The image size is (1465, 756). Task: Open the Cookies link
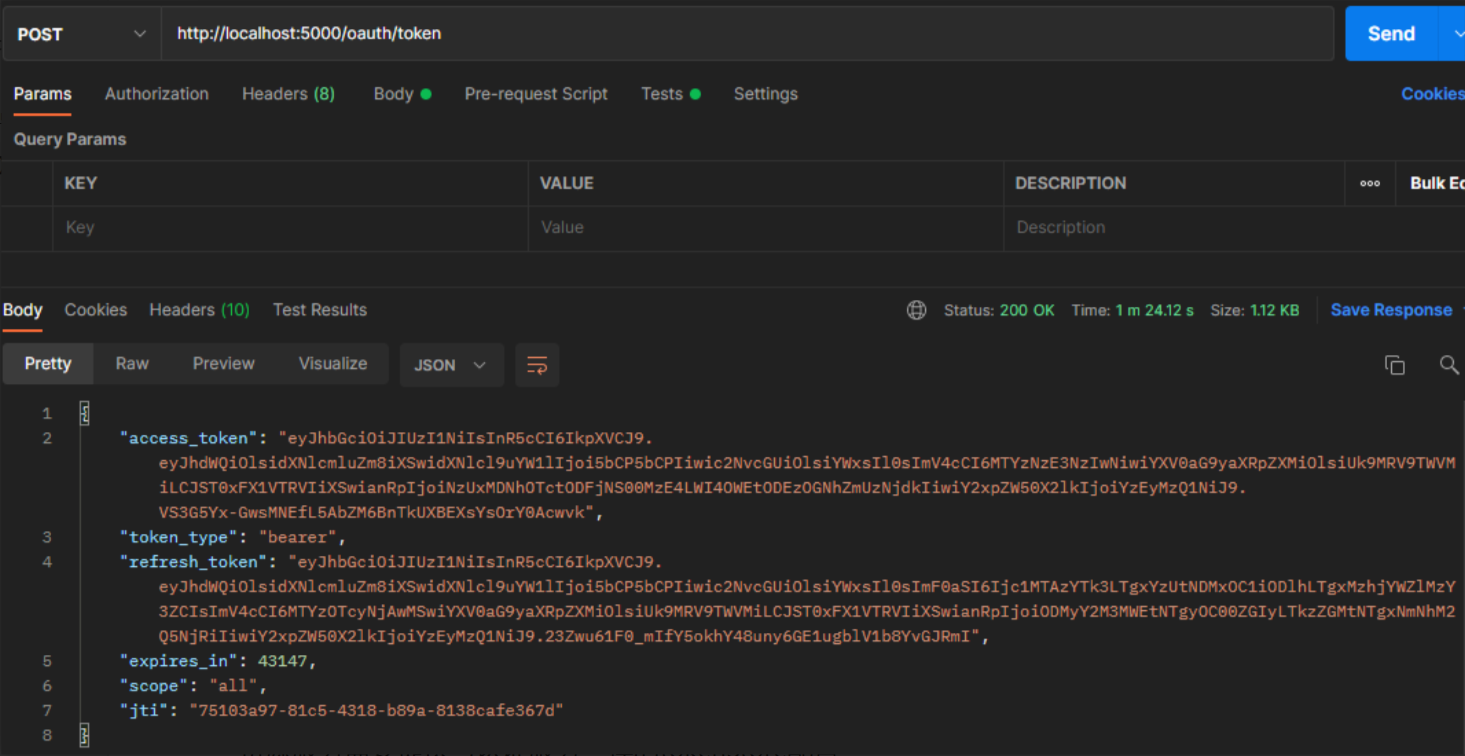click(x=1432, y=94)
